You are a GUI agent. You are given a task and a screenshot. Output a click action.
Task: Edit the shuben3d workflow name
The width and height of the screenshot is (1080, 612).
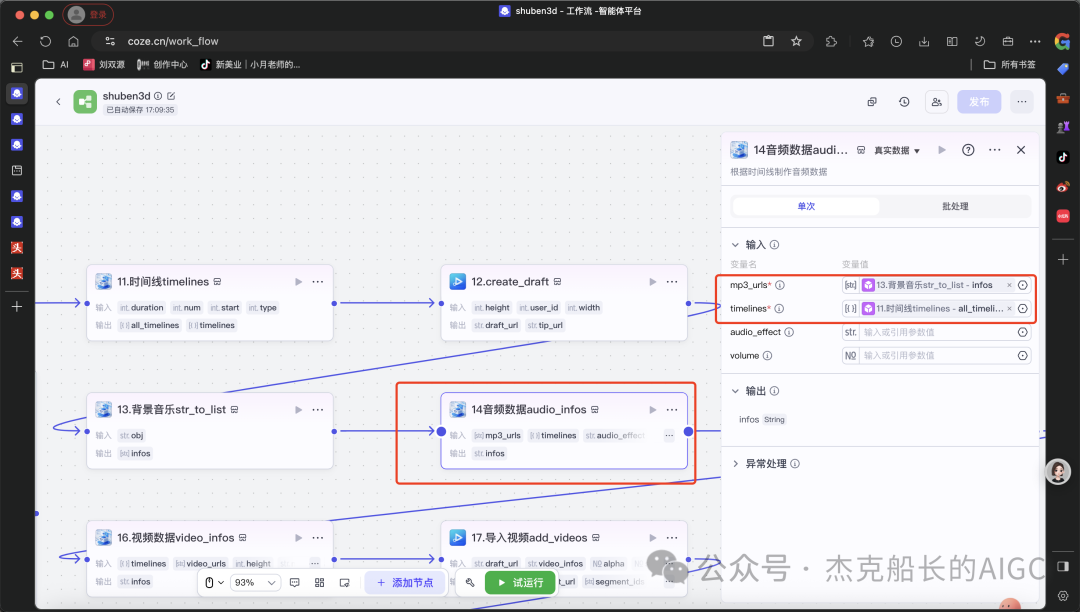pyautogui.click(x=171, y=96)
